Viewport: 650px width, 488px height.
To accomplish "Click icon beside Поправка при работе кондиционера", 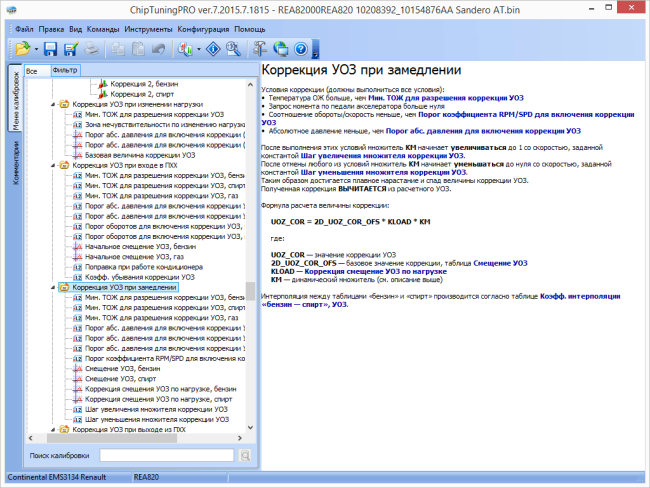I will 77,267.
